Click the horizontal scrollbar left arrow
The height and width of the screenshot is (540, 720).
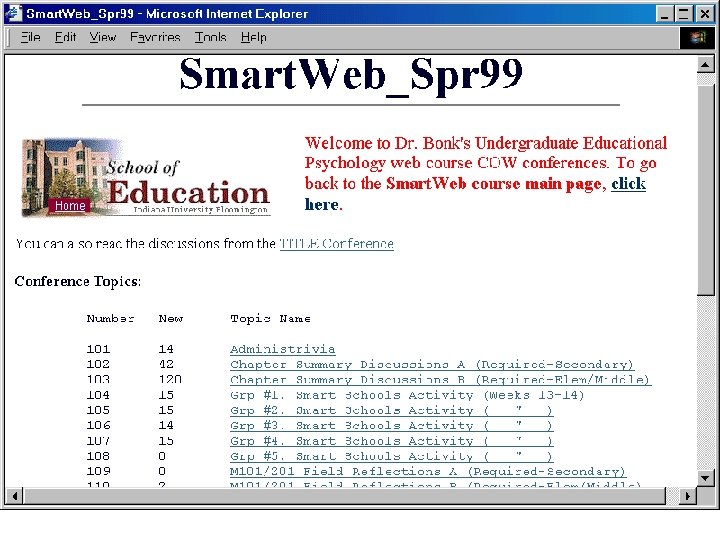(x=15, y=496)
